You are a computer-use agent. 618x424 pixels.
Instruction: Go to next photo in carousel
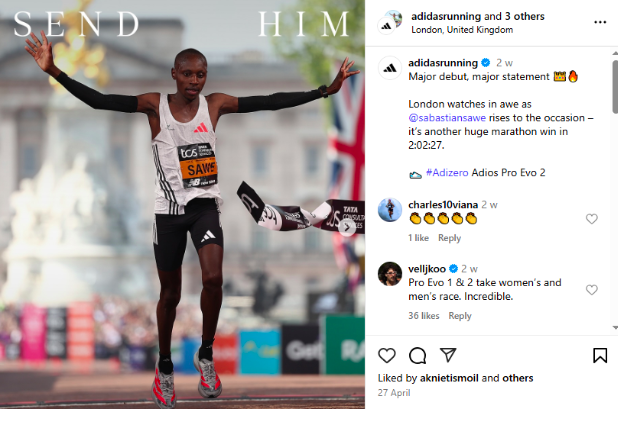pos(347,227)
